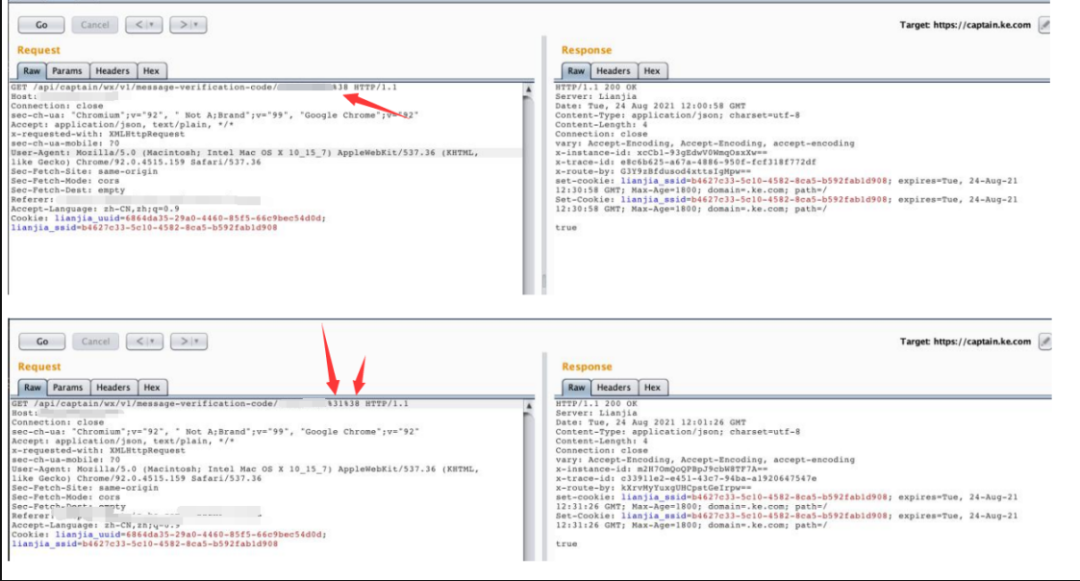Go back in history in the upper panel
The height and width of the screenshot is (581, 1080).
[x=139, y=25]
